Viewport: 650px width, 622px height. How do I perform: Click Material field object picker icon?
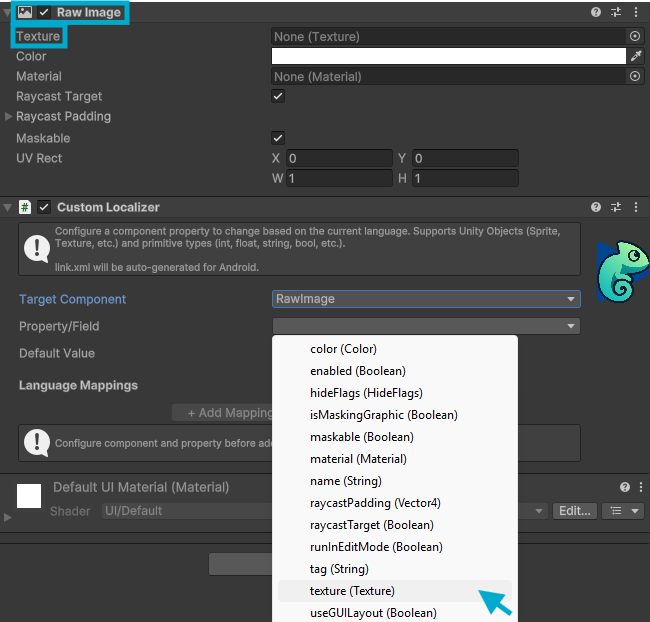[635, 76]
